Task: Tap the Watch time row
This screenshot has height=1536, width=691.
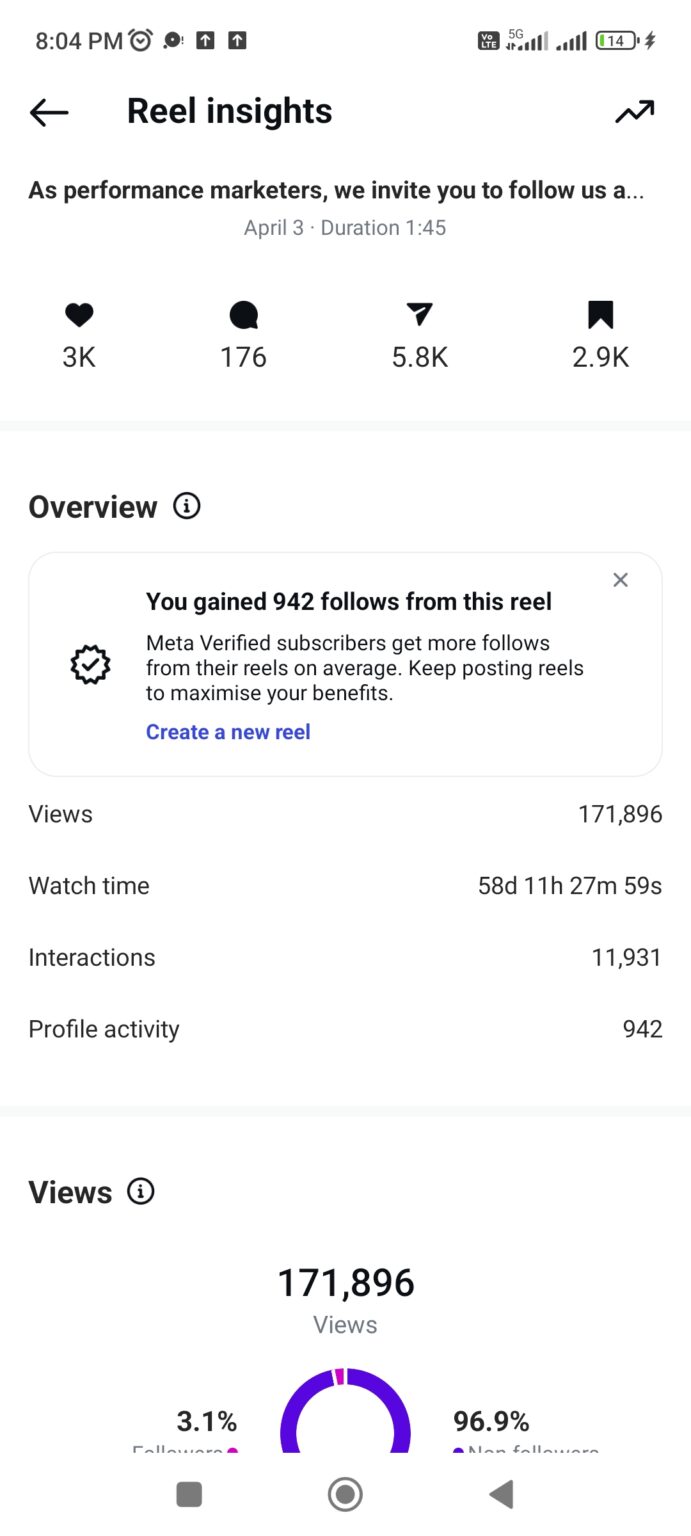Action: 345,886
